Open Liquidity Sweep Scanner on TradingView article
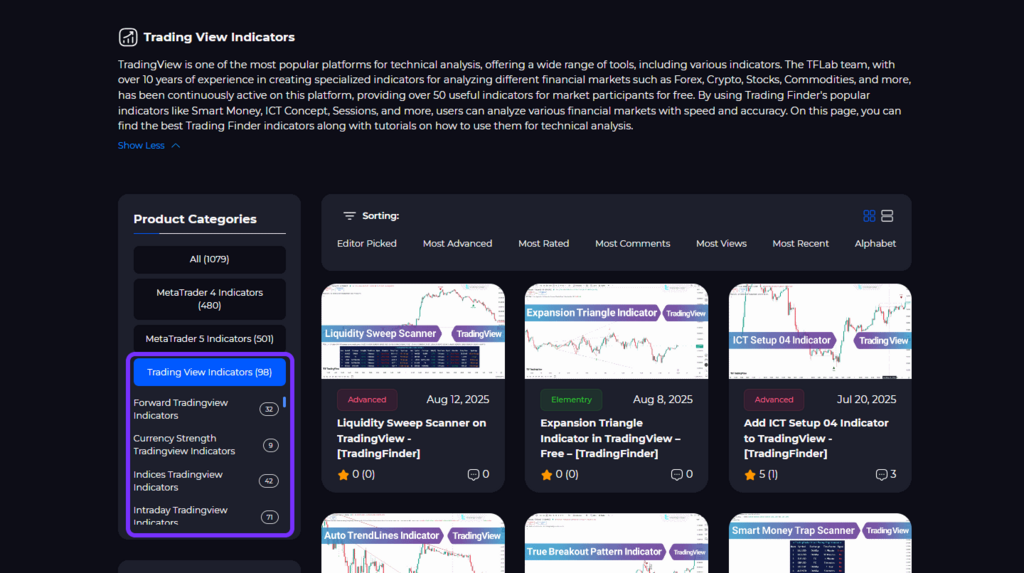1024x573 pixels. [411, 438]
